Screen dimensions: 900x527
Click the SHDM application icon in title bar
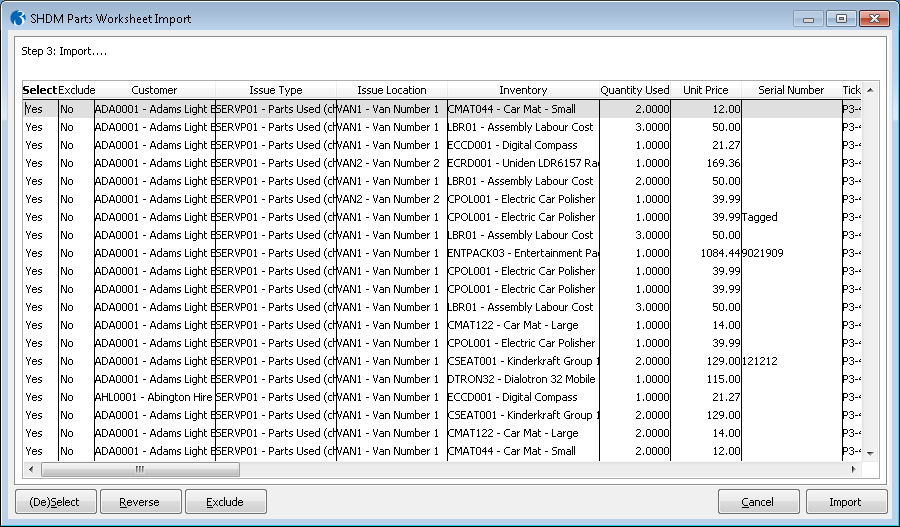(18, 18)
